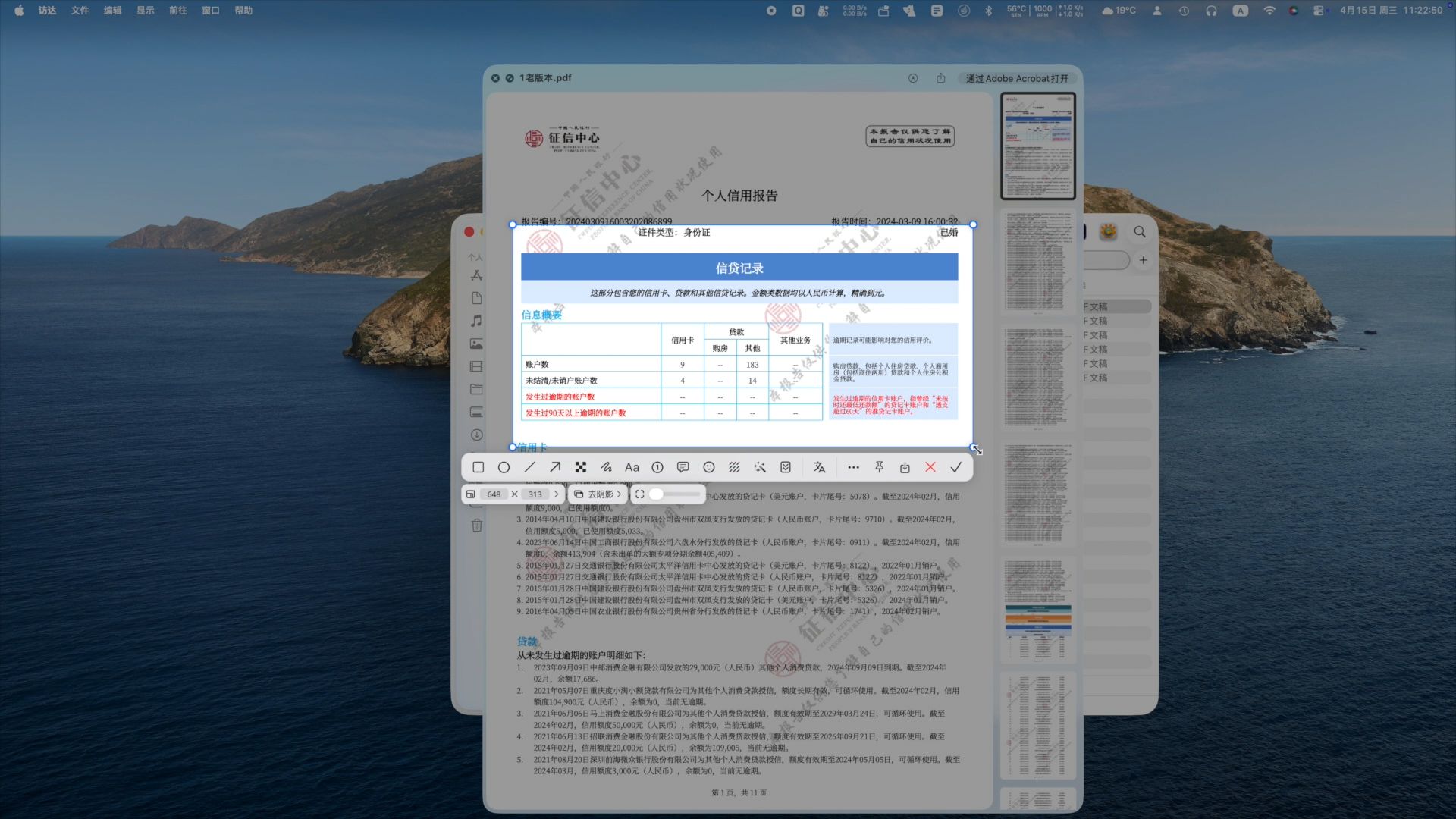
Task: Open the 前往 menu
Action: click(x=177, y=11)
